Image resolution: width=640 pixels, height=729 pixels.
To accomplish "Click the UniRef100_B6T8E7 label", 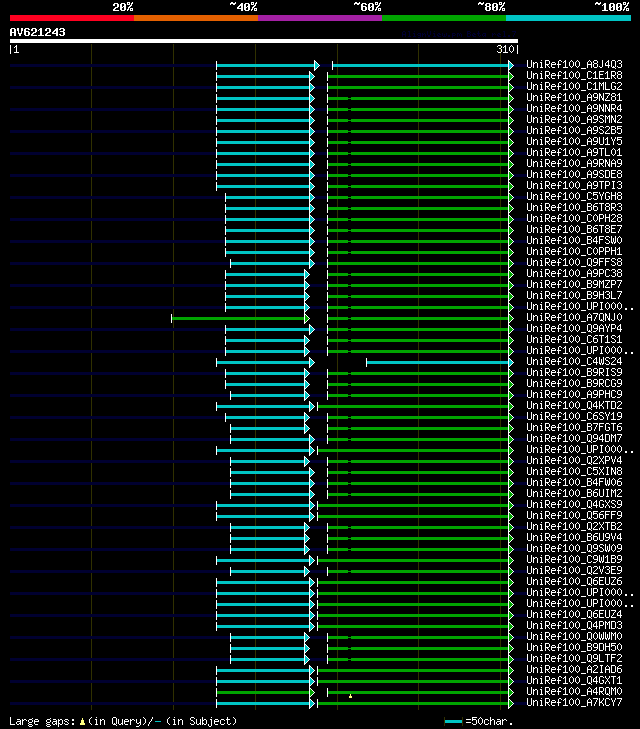I will pos(574,230).
